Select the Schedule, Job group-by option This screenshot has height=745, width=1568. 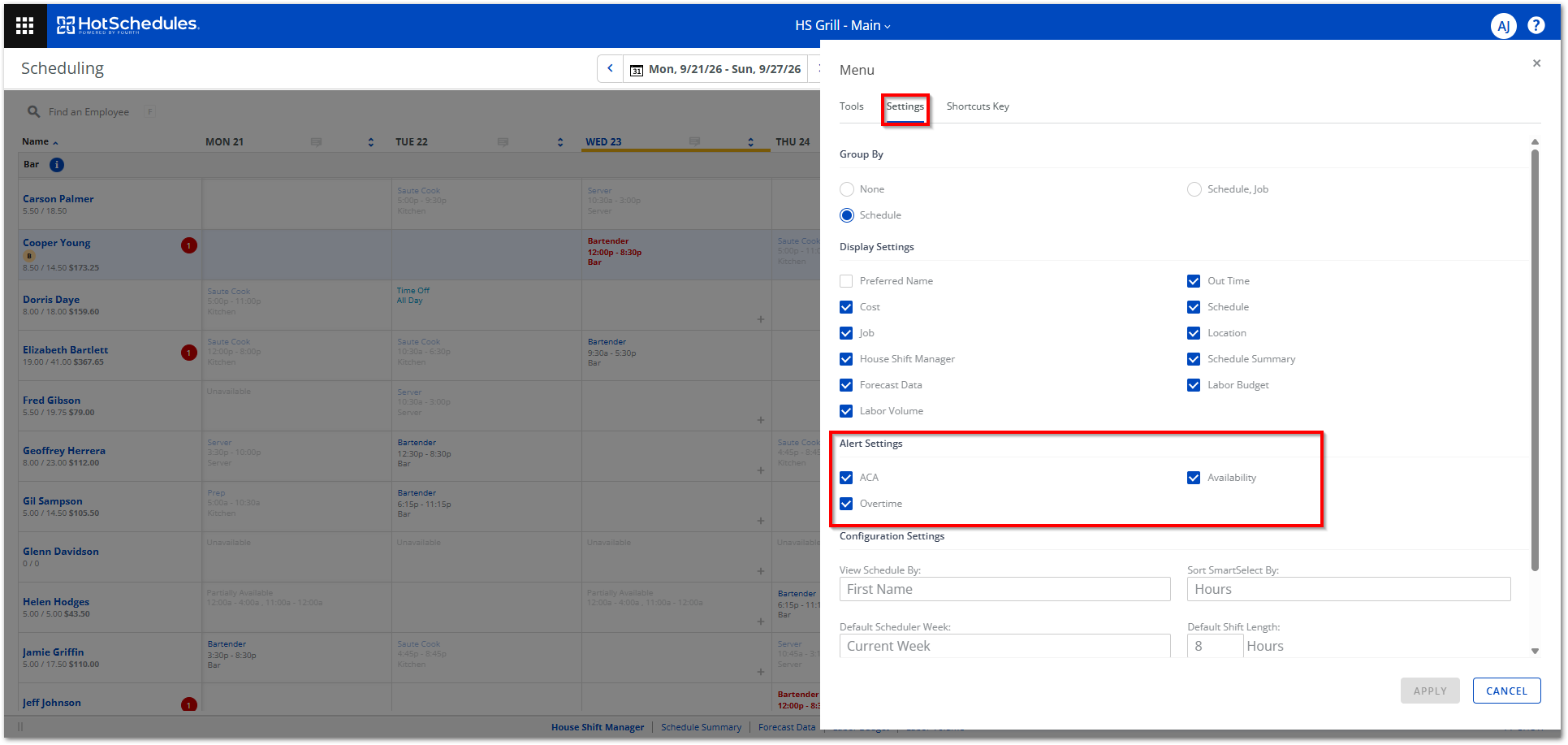(1194, 189)
